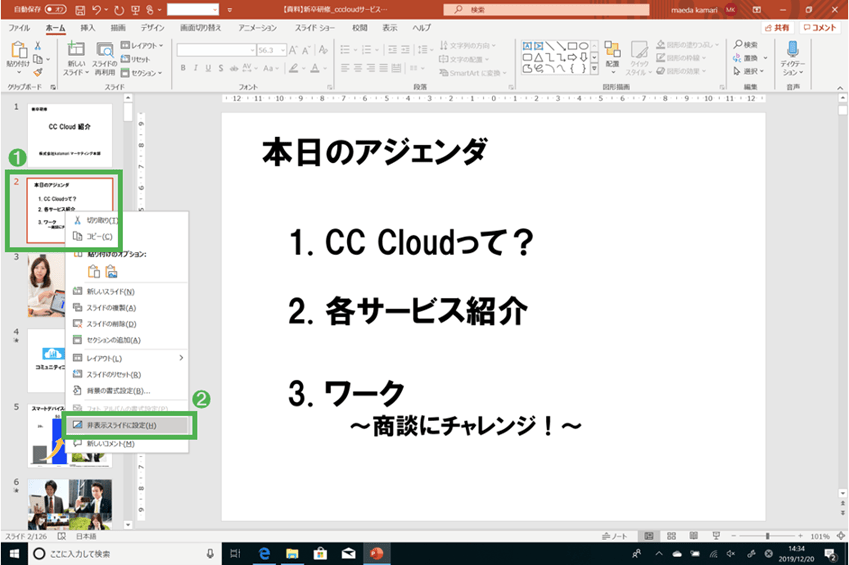
Task: Toggle Strikethrough formatting
Action: [234, 68]
